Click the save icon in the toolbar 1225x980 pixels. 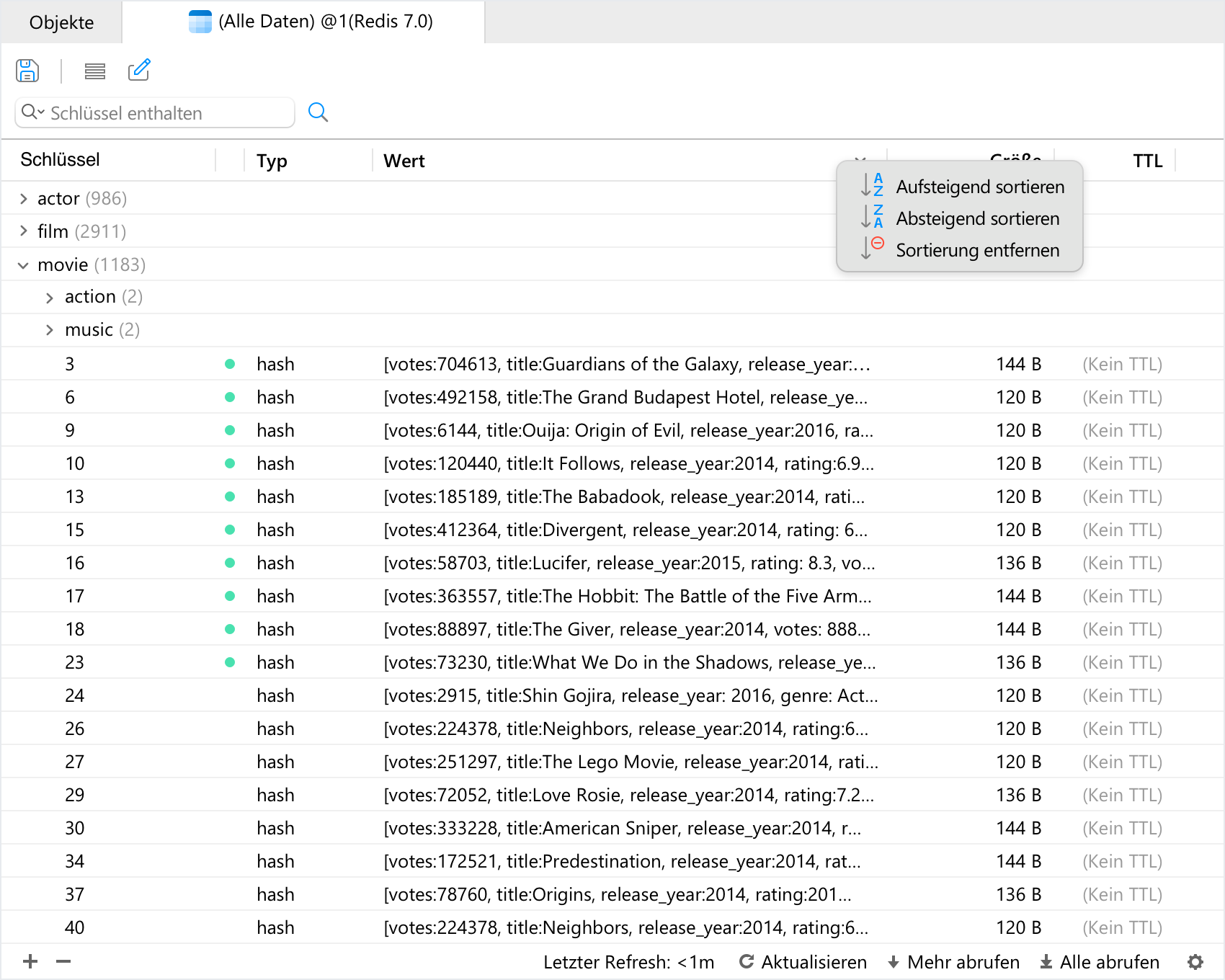27,71
